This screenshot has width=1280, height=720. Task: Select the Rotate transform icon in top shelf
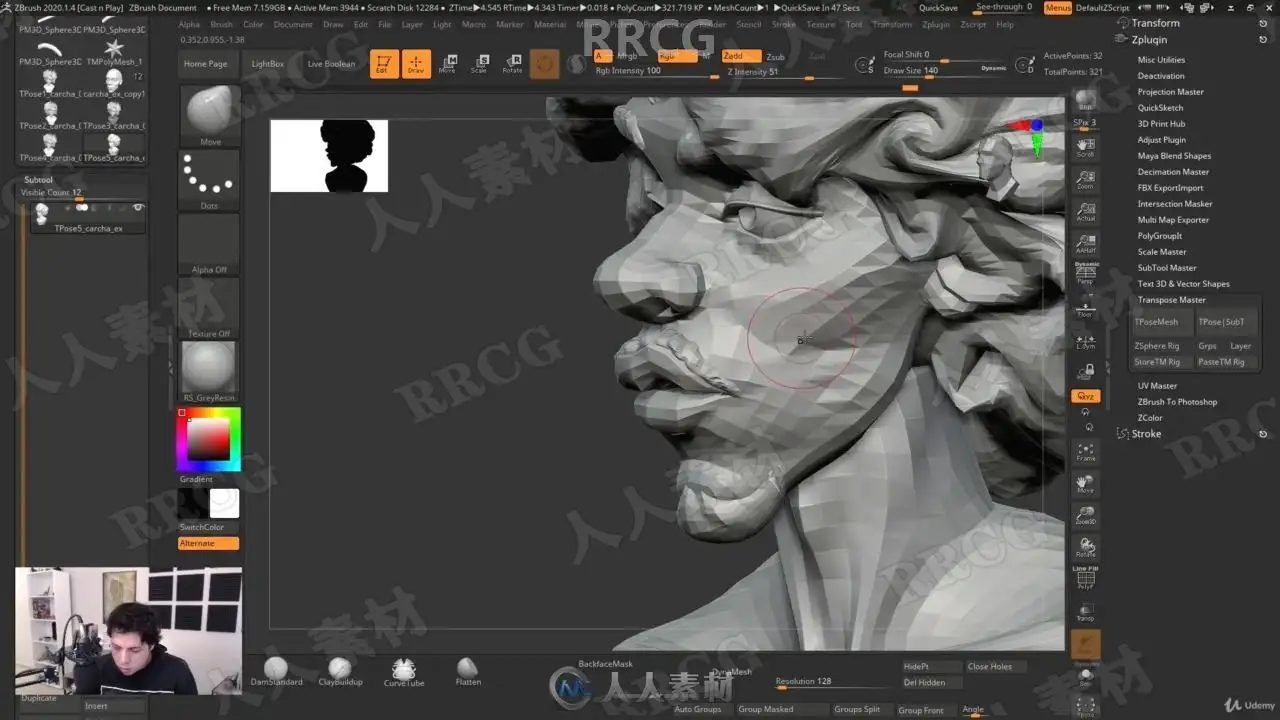click(x=512, y=64)
